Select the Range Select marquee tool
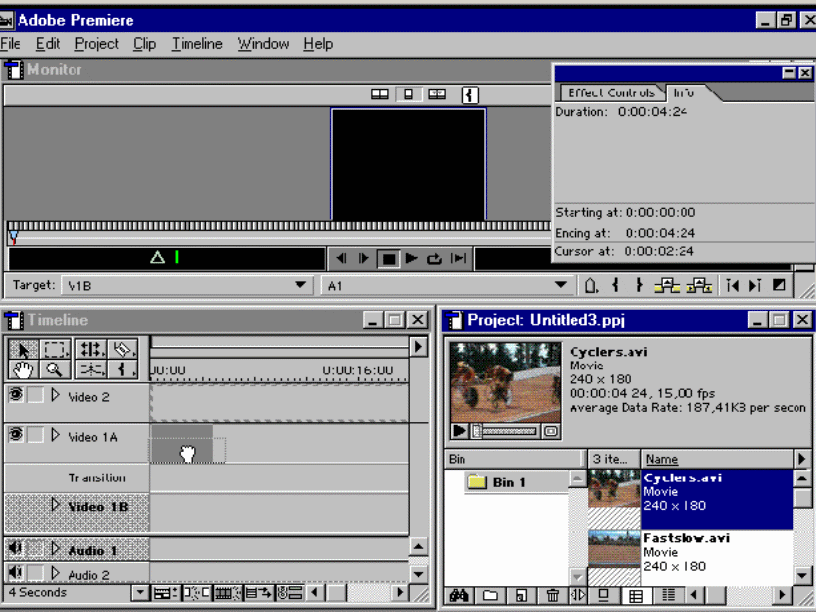This screenshot has height=612, width=816. pyautogui.click(x=55, y=349)
